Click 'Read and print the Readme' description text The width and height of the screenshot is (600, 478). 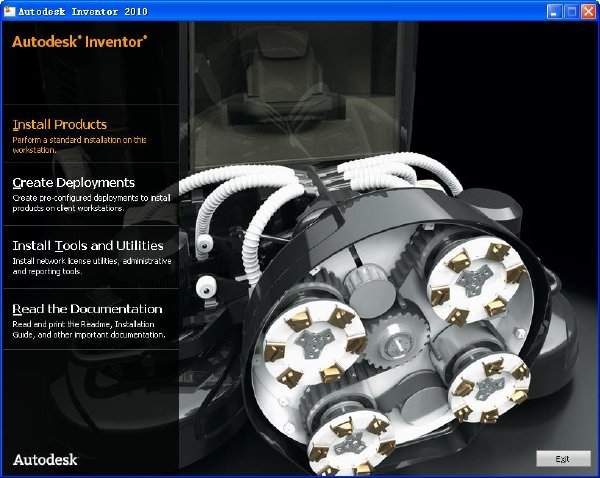click(89, 329)
